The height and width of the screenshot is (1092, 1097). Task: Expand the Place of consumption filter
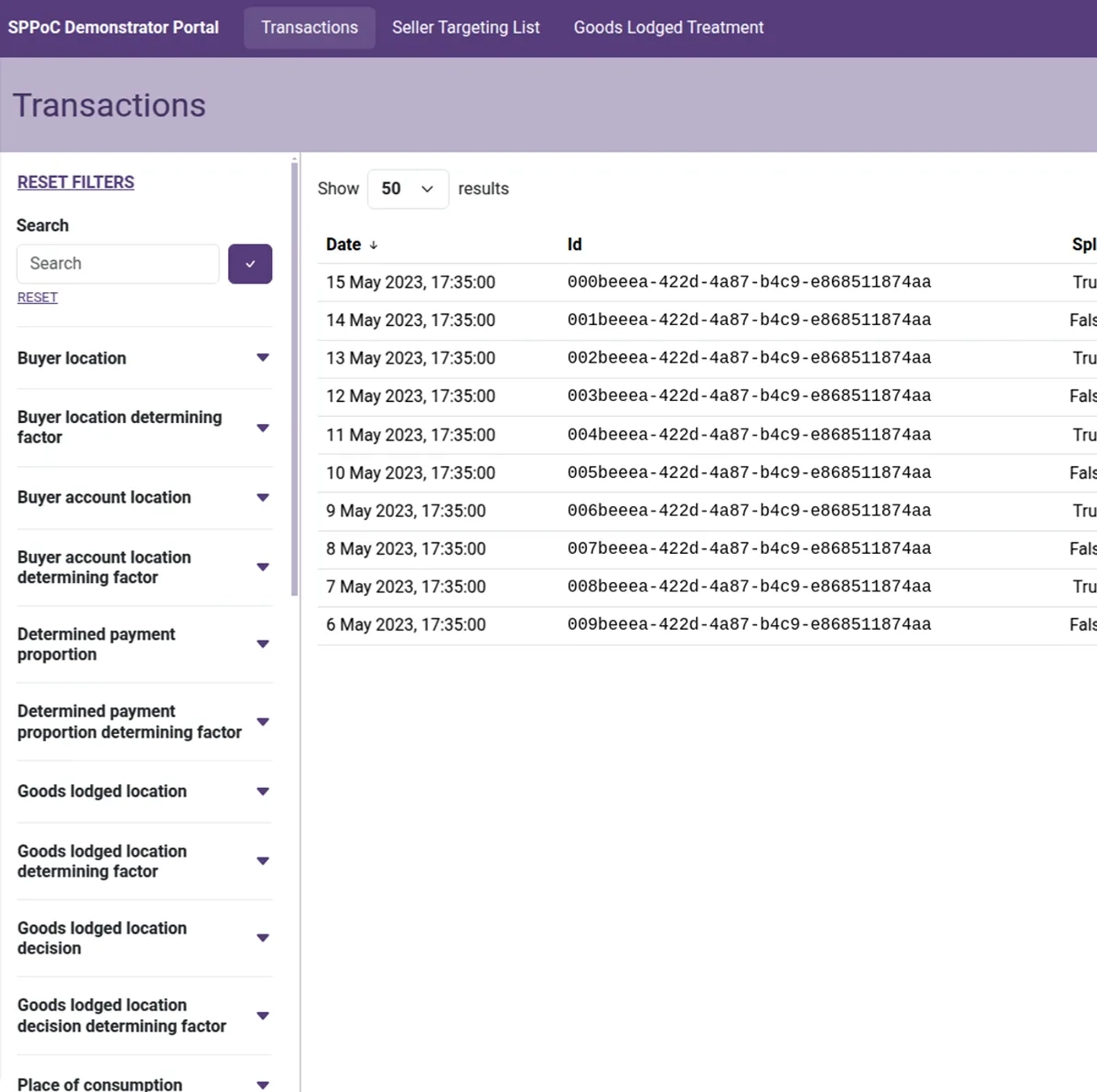coord(262,1083)
